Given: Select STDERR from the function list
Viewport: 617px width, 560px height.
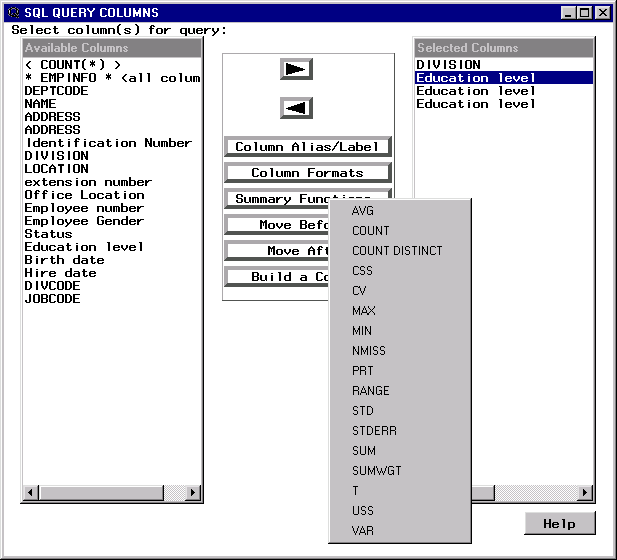Looking at the screenshot, I should tap(371, 431).
